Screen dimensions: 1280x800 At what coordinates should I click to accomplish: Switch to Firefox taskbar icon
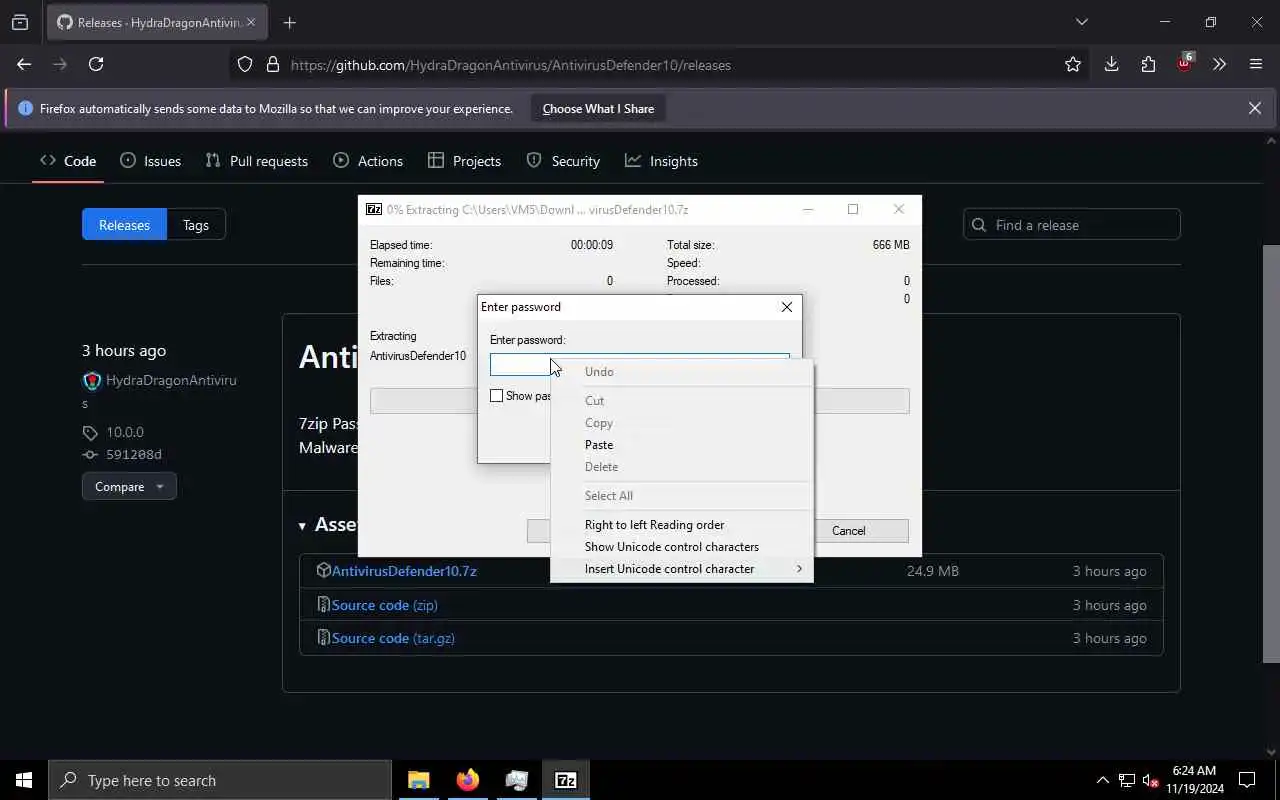point(468,780)
